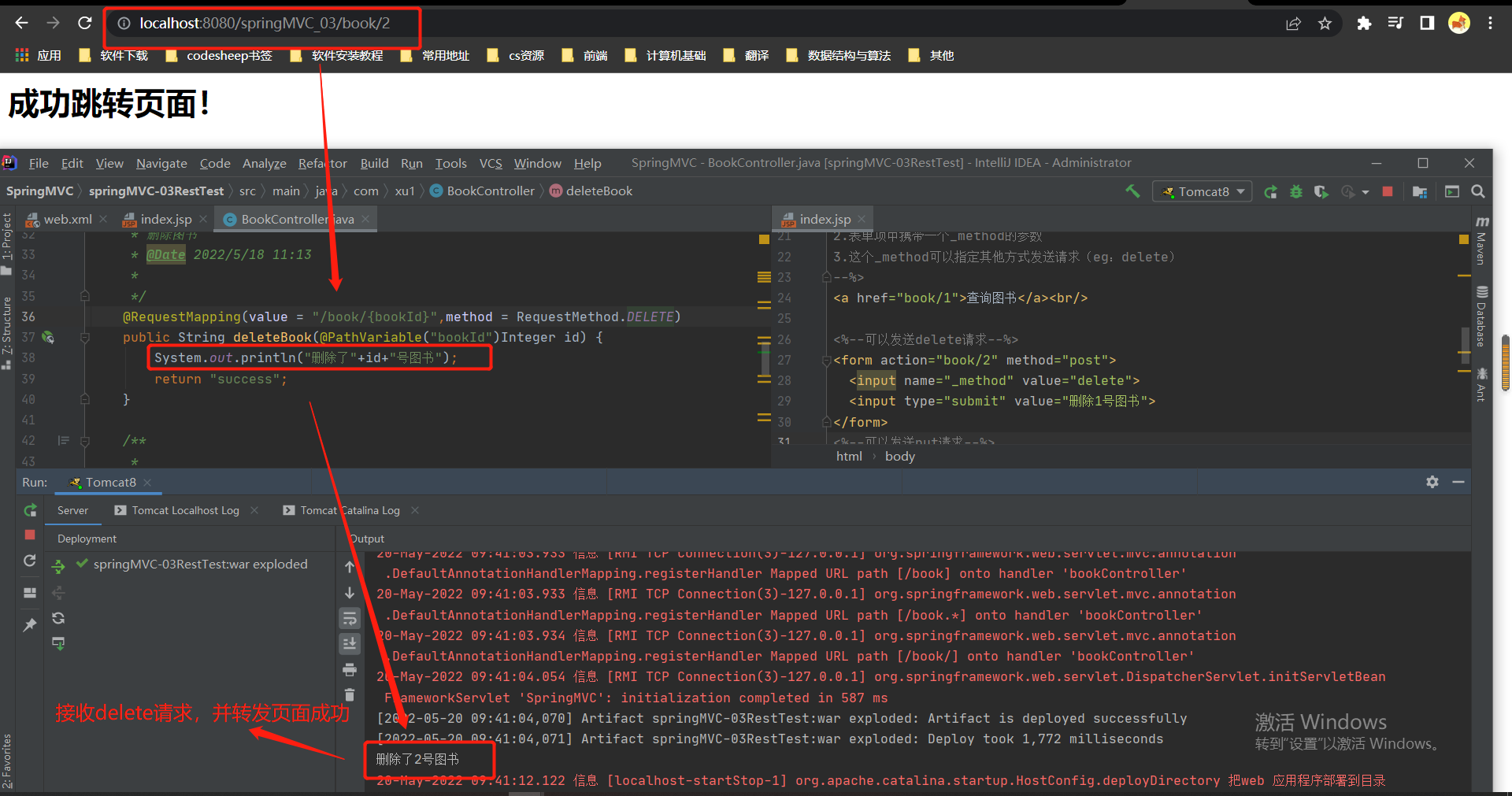Open the VCS menu
The image size is (1512, 796).
491,163
